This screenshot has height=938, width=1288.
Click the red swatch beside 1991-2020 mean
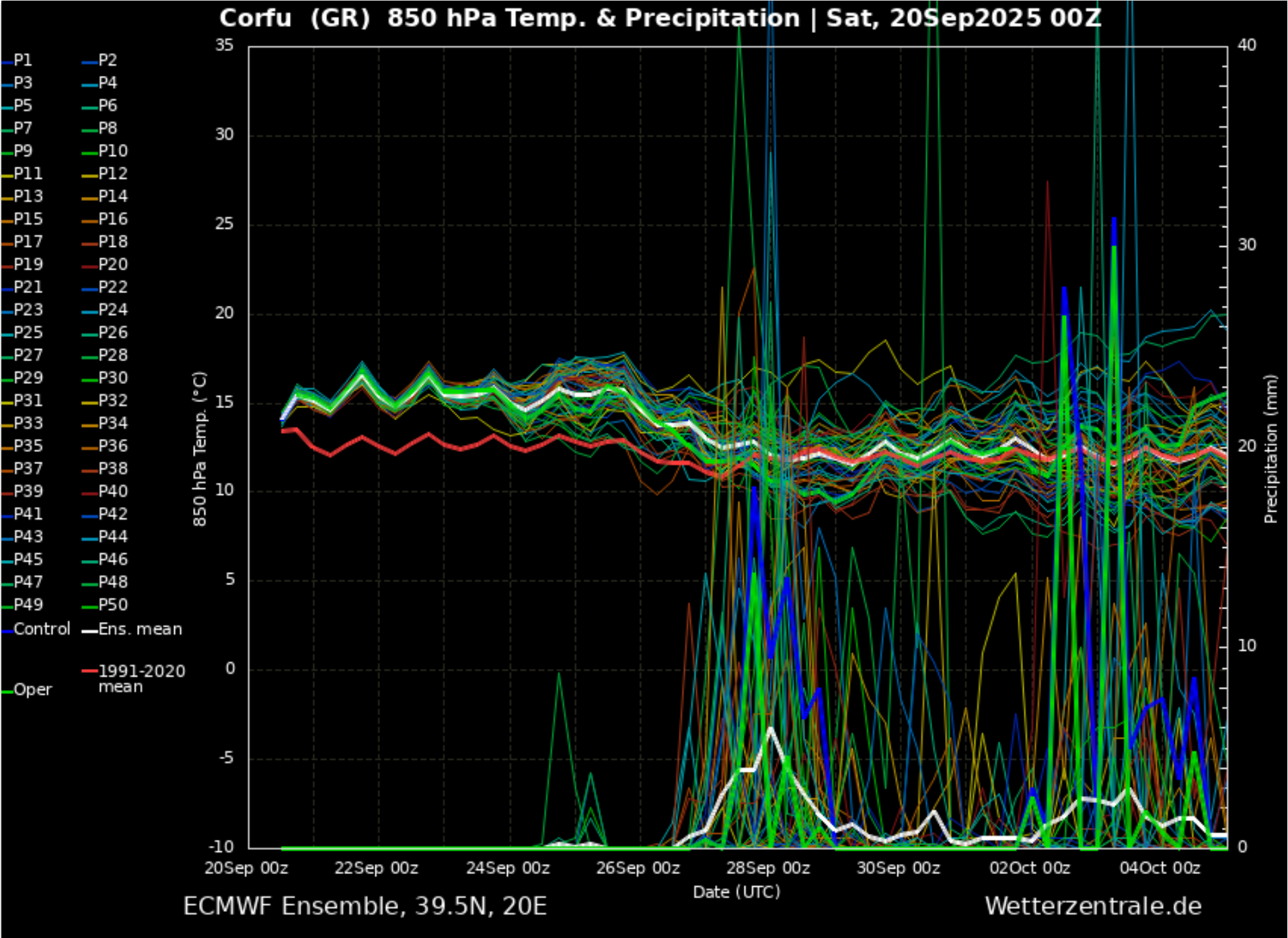[x=89, y=671]
